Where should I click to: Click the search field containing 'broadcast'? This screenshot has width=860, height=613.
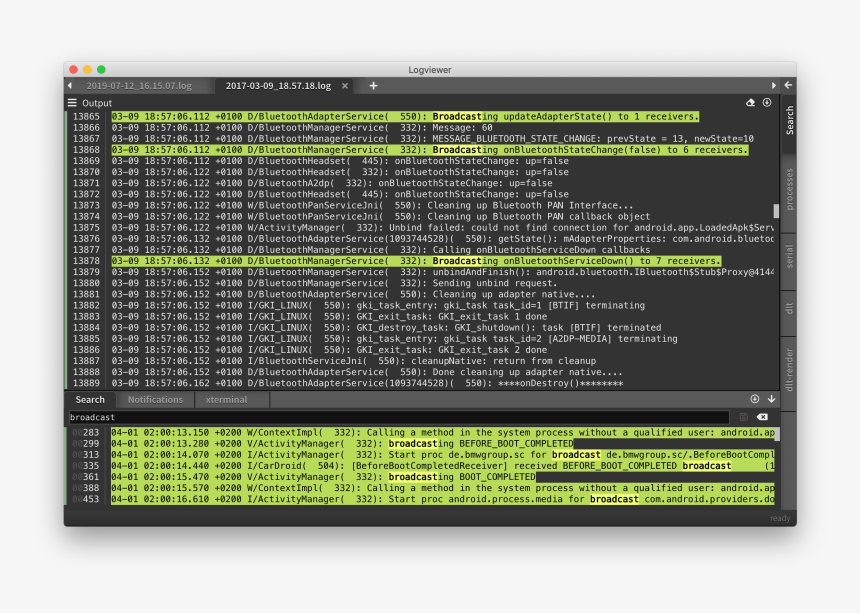coord(399,417)
